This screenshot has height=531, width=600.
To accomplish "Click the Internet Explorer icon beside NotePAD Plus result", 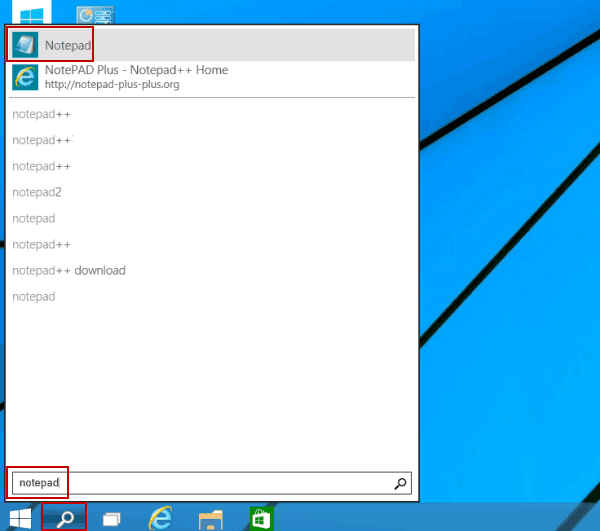I will 25,77.
